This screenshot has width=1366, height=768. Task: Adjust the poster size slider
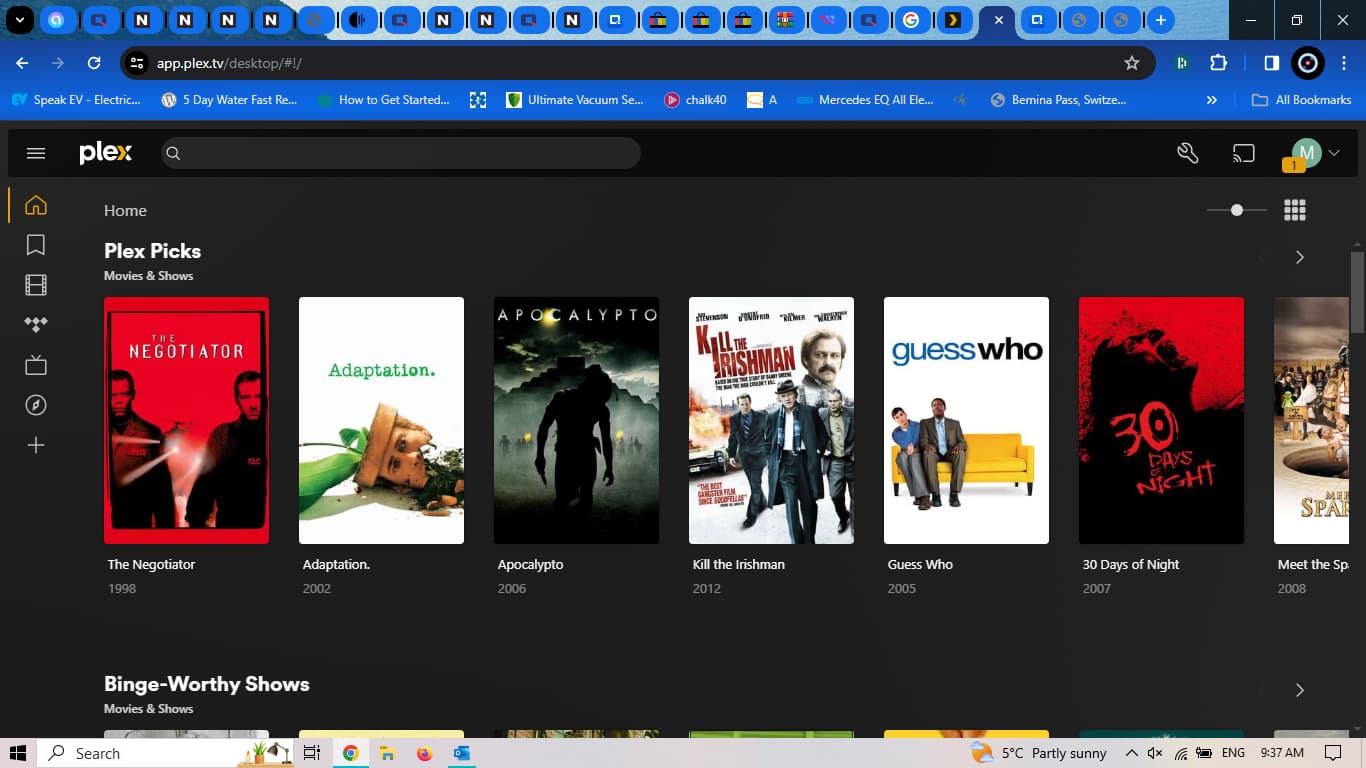pos(1237,210)
